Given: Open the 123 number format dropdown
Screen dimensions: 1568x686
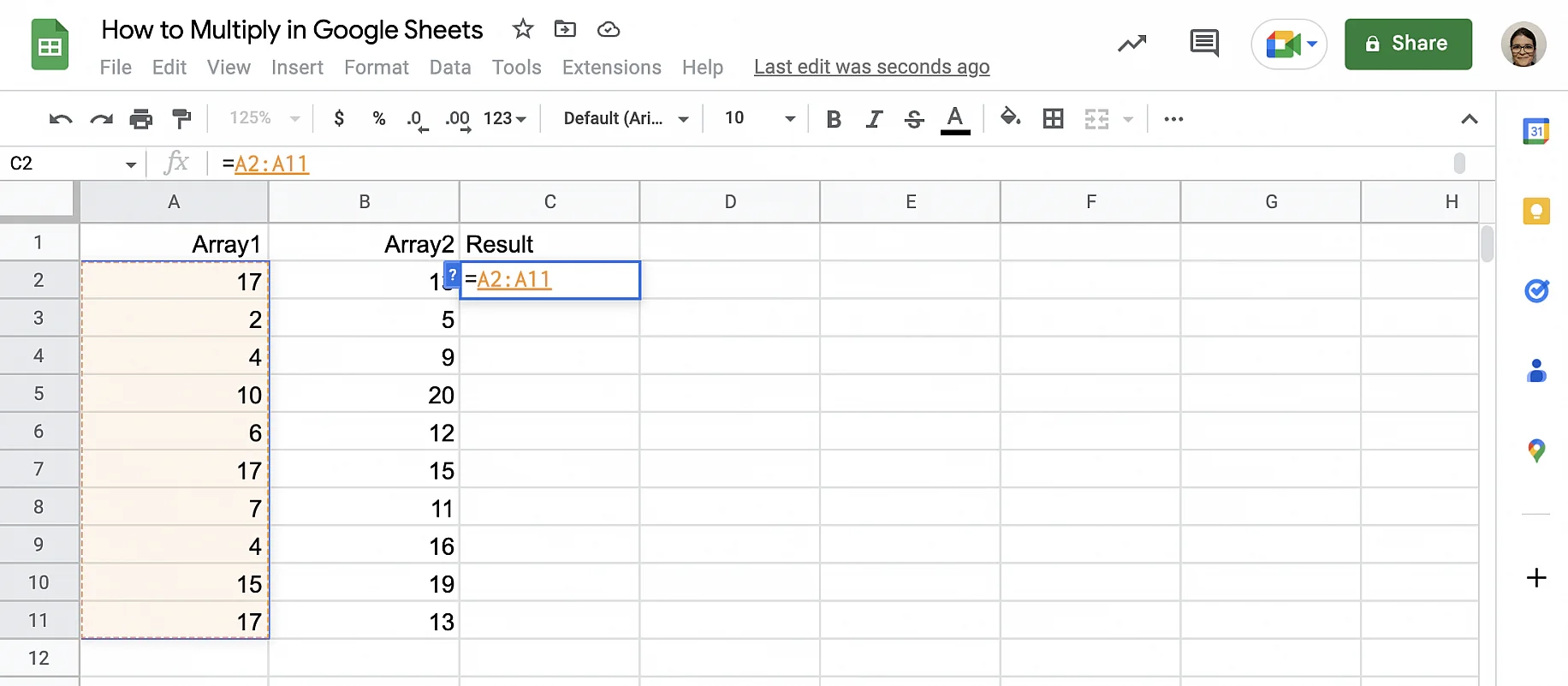Looking at the screenshot, I should [504, 118].
